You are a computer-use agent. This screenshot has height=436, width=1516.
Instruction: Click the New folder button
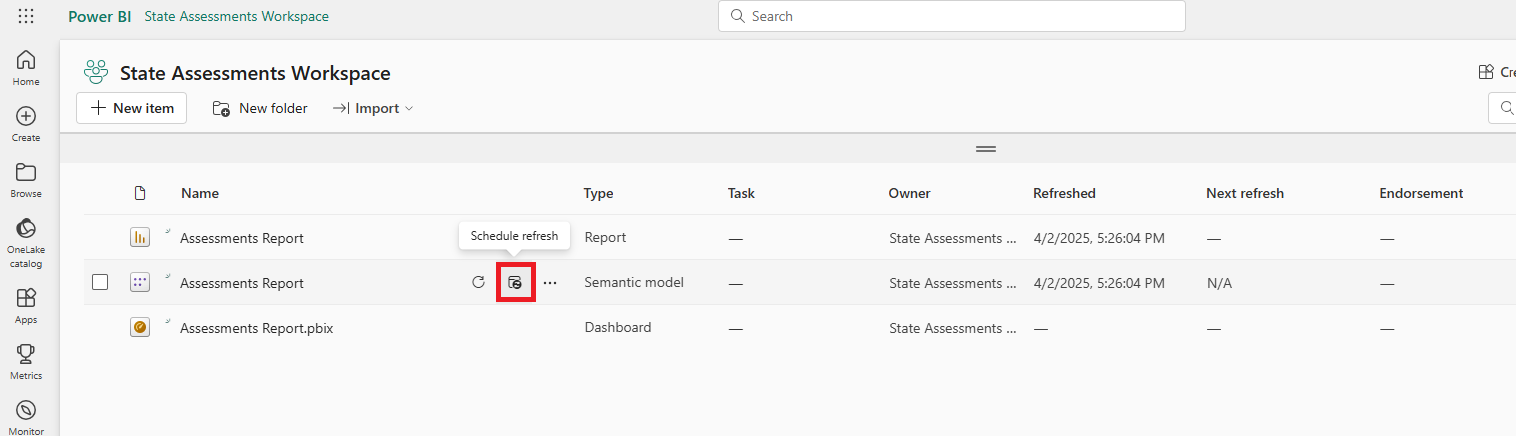pos(260,108)
